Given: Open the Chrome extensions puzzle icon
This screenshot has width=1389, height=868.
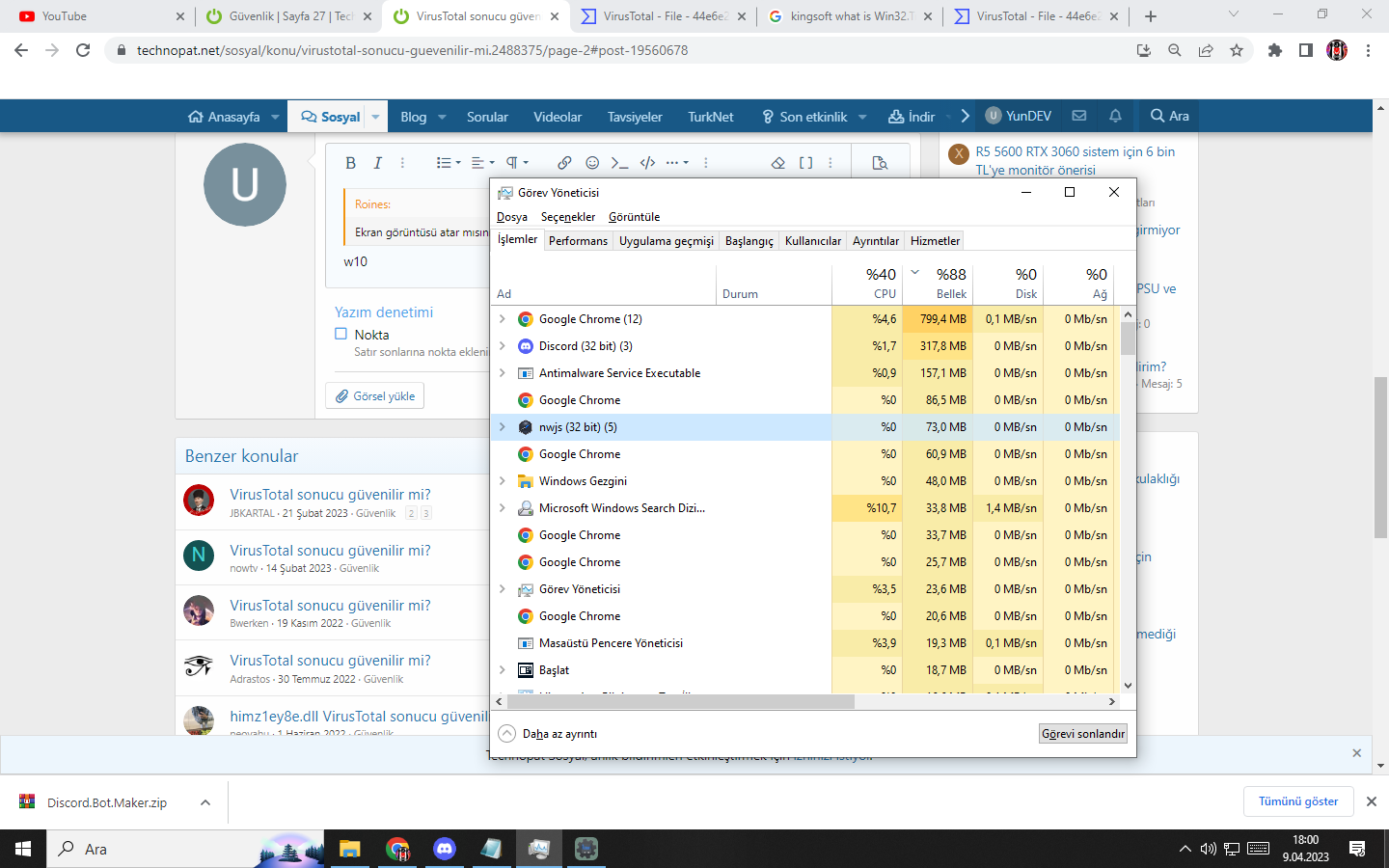Looking at the screenshot, I should (1275, 50).
